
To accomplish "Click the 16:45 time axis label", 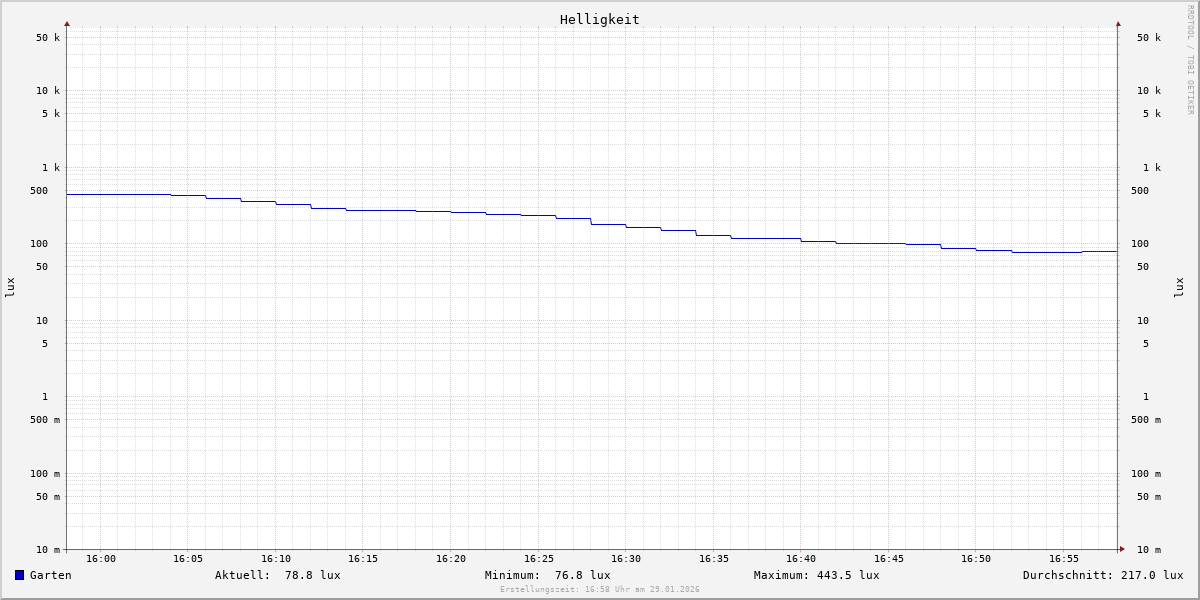I will 889,559.
